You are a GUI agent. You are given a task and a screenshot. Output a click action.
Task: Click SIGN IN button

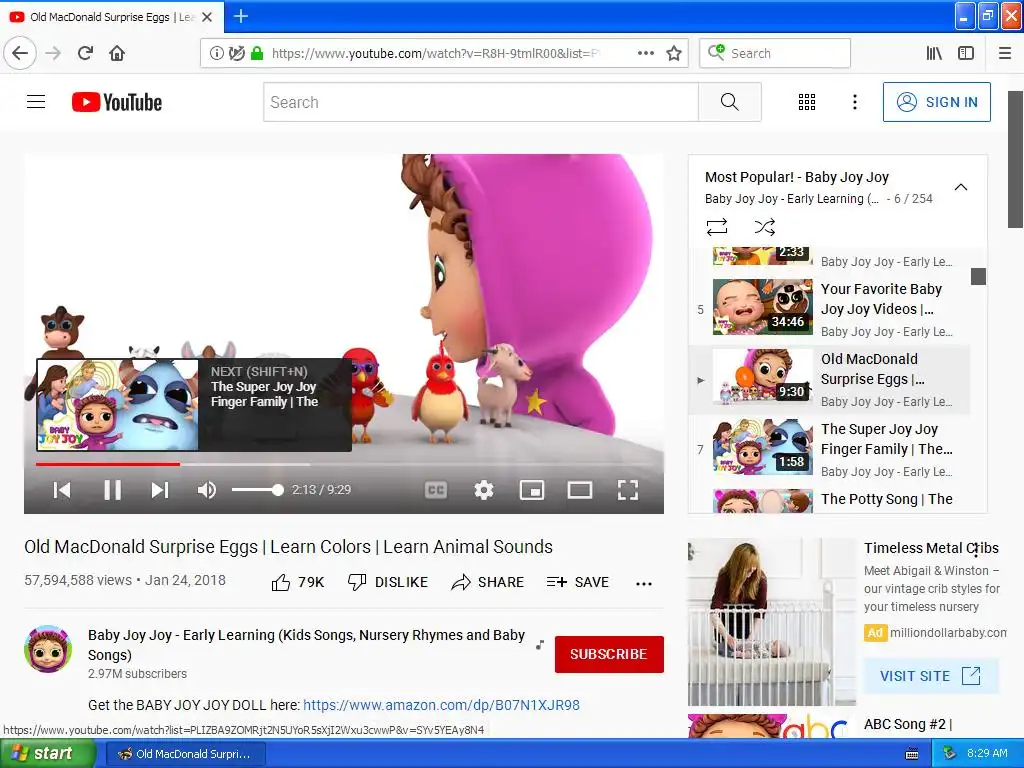(x=936, y=102)
